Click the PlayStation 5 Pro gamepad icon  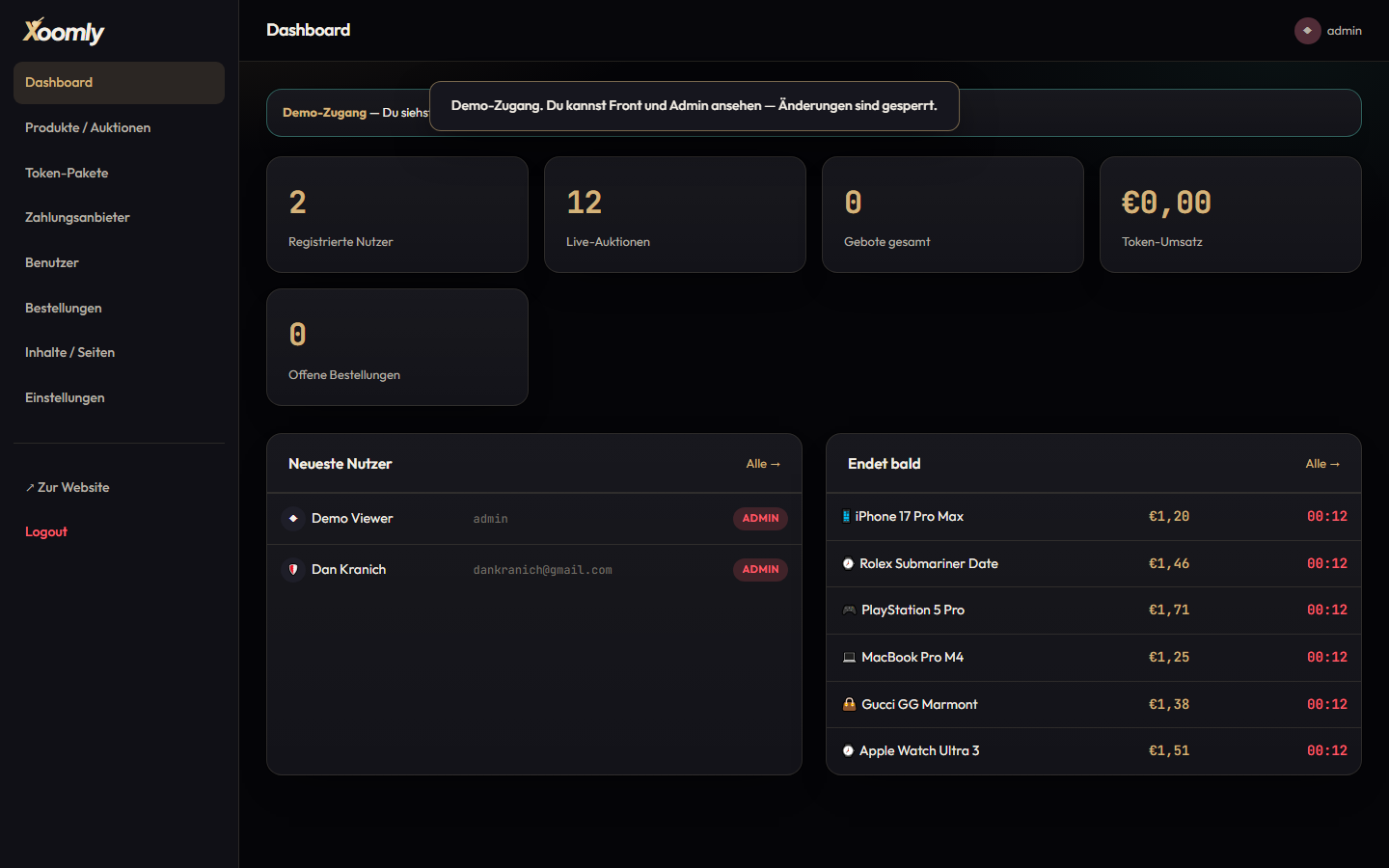pyautogui.click(x=849, y=610)
